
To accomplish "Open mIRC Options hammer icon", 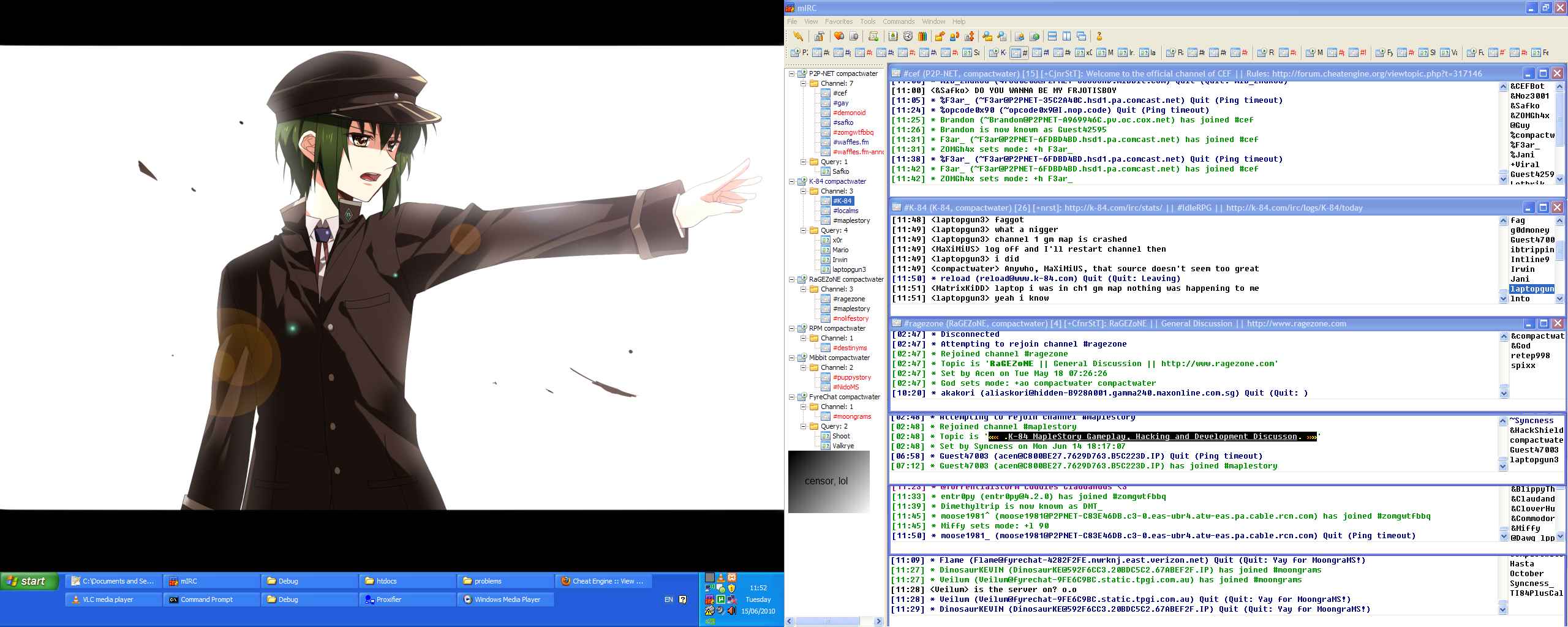I will point(820,37).
